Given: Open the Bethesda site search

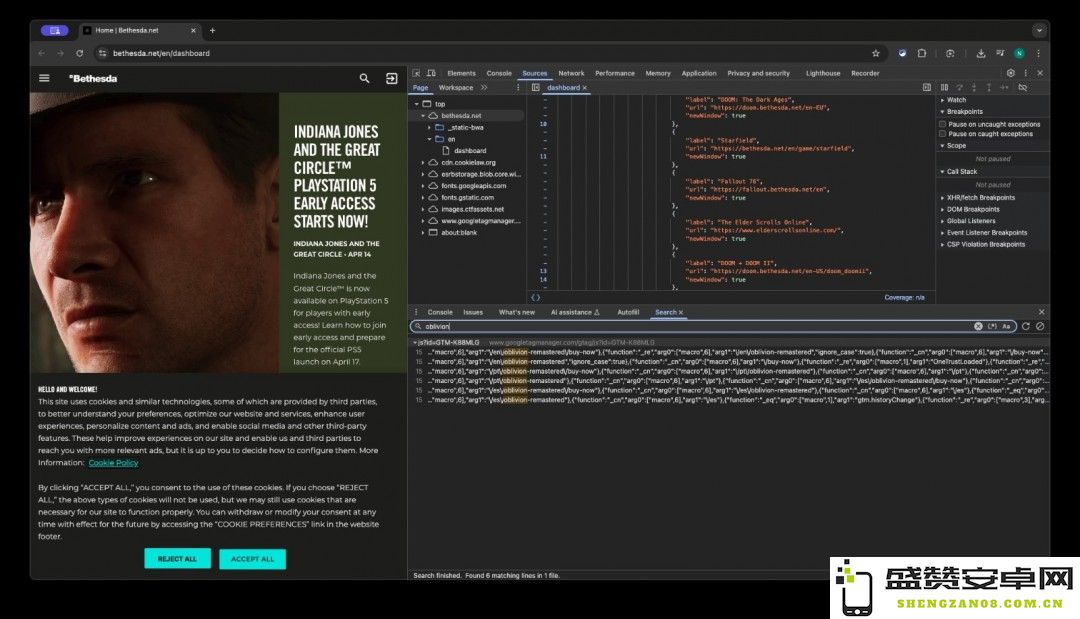Looking at the screenshot, I should point(364,78).
